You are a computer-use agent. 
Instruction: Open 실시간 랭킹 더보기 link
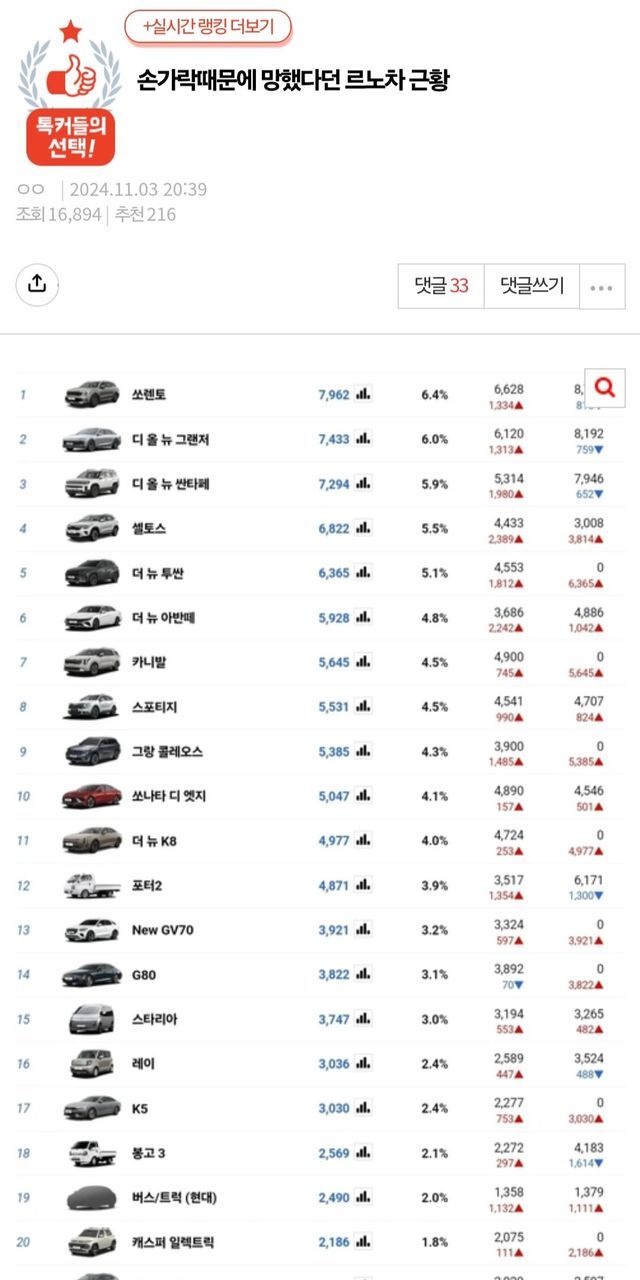(208, 27)
